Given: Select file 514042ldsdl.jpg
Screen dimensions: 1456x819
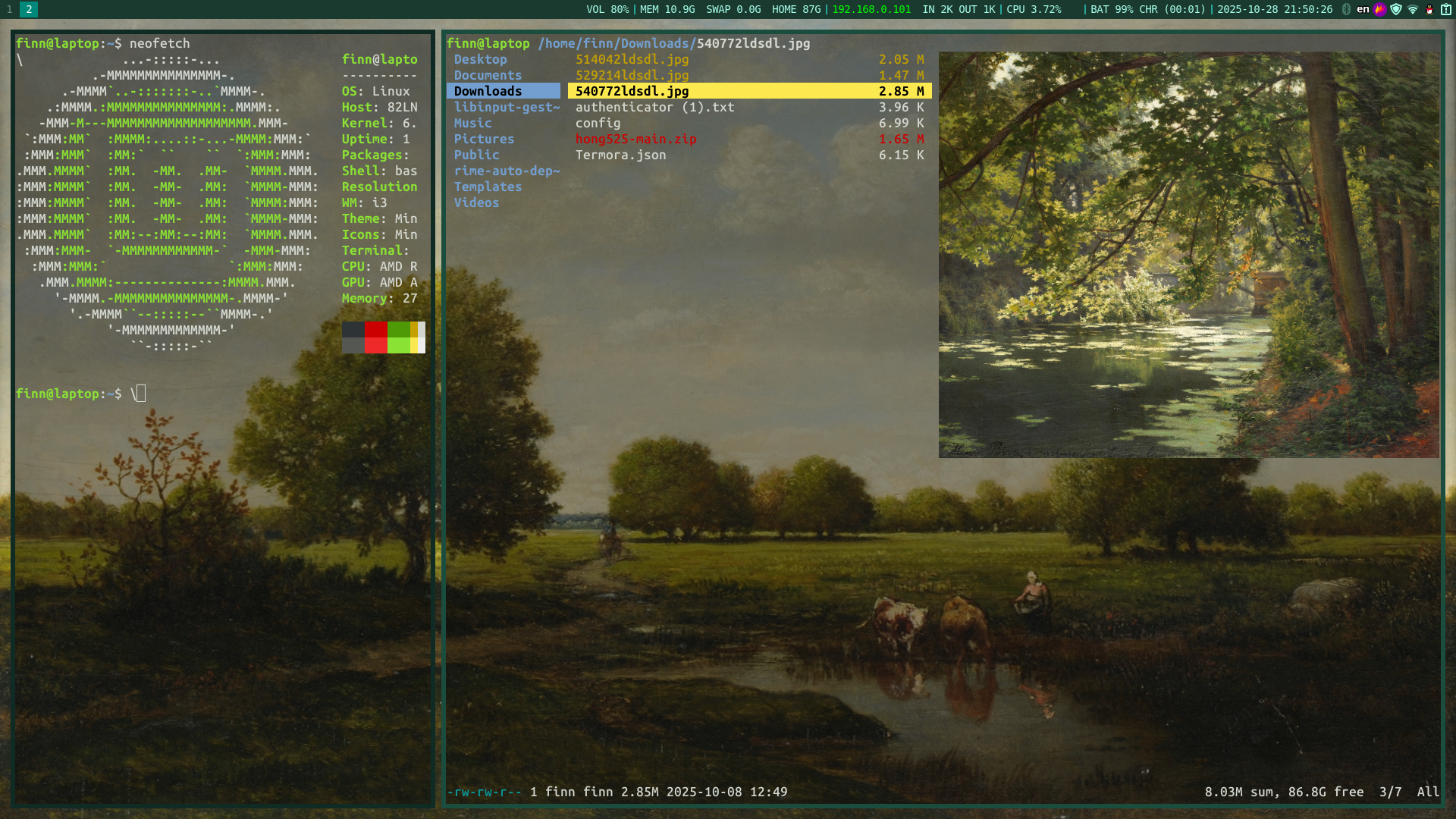Looking at the screenshot, I should point(632,59).
